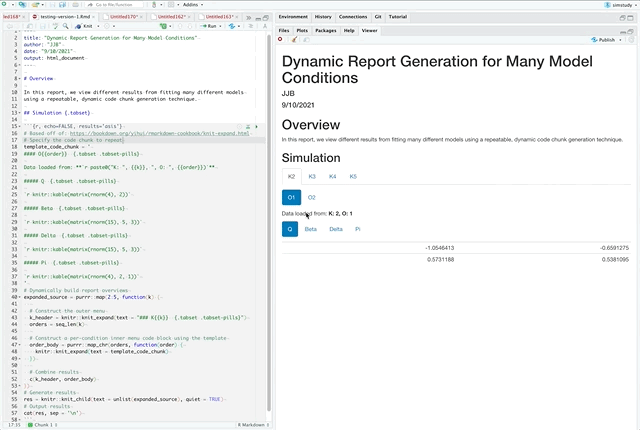Click the Viewer Publish button
The width and height of the screenshot is (640, 430).
point(603,40)
